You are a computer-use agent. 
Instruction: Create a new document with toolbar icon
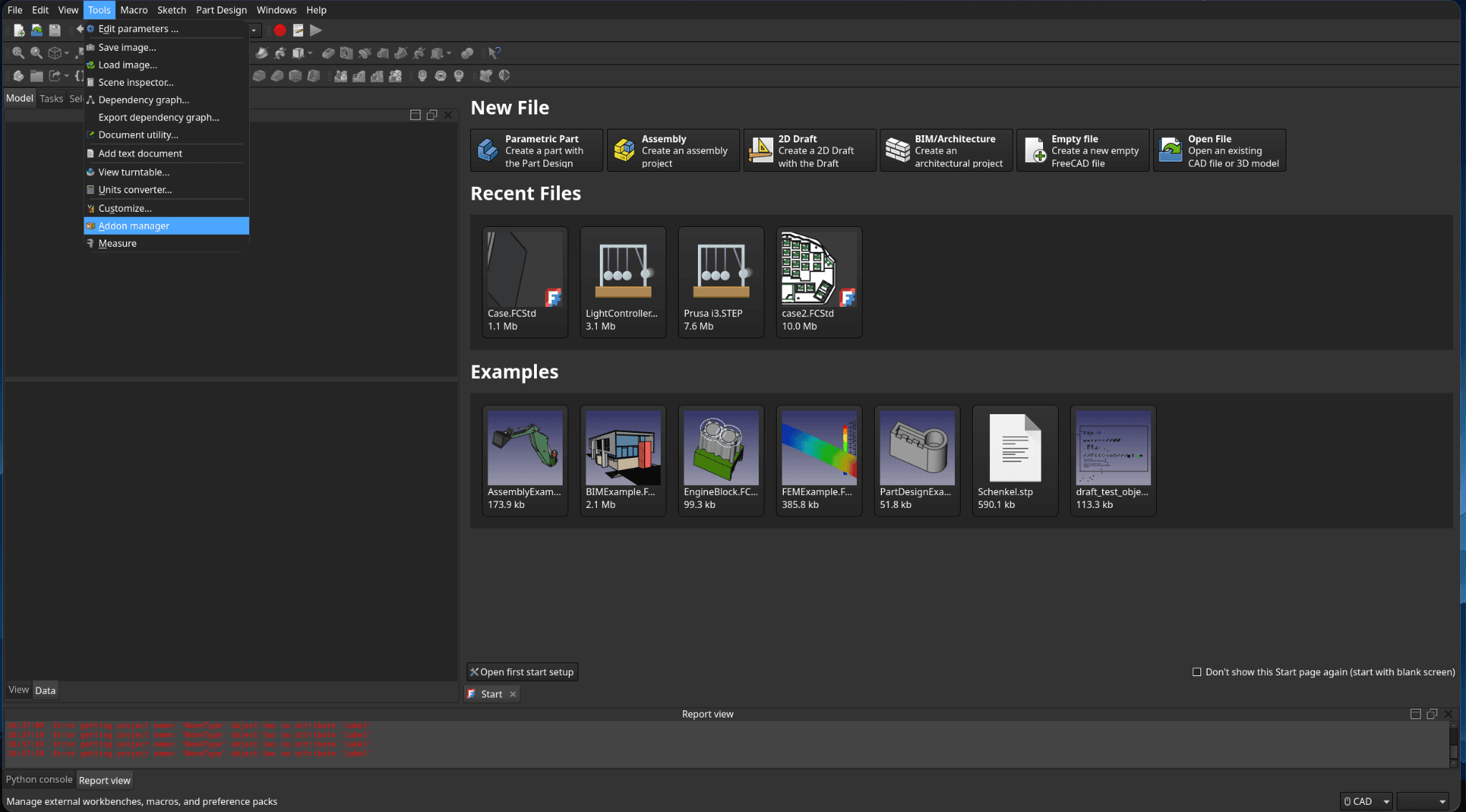coord(19,30)
